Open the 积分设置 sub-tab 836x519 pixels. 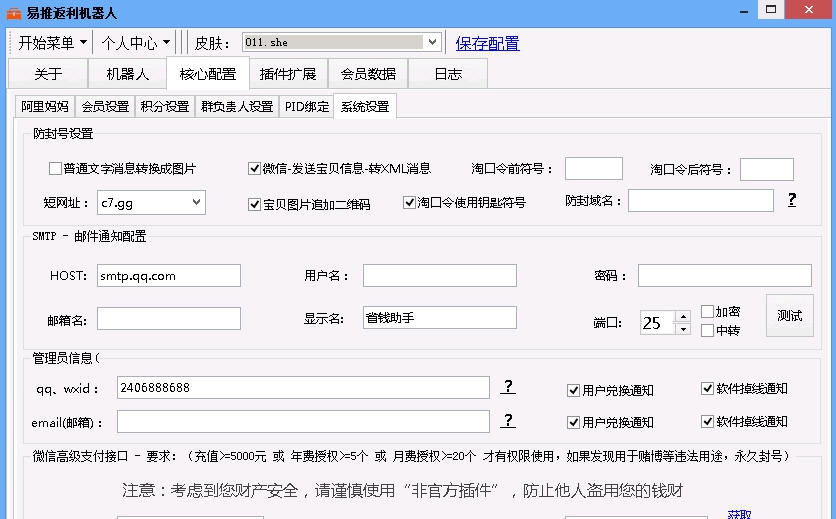pos(165,107)
